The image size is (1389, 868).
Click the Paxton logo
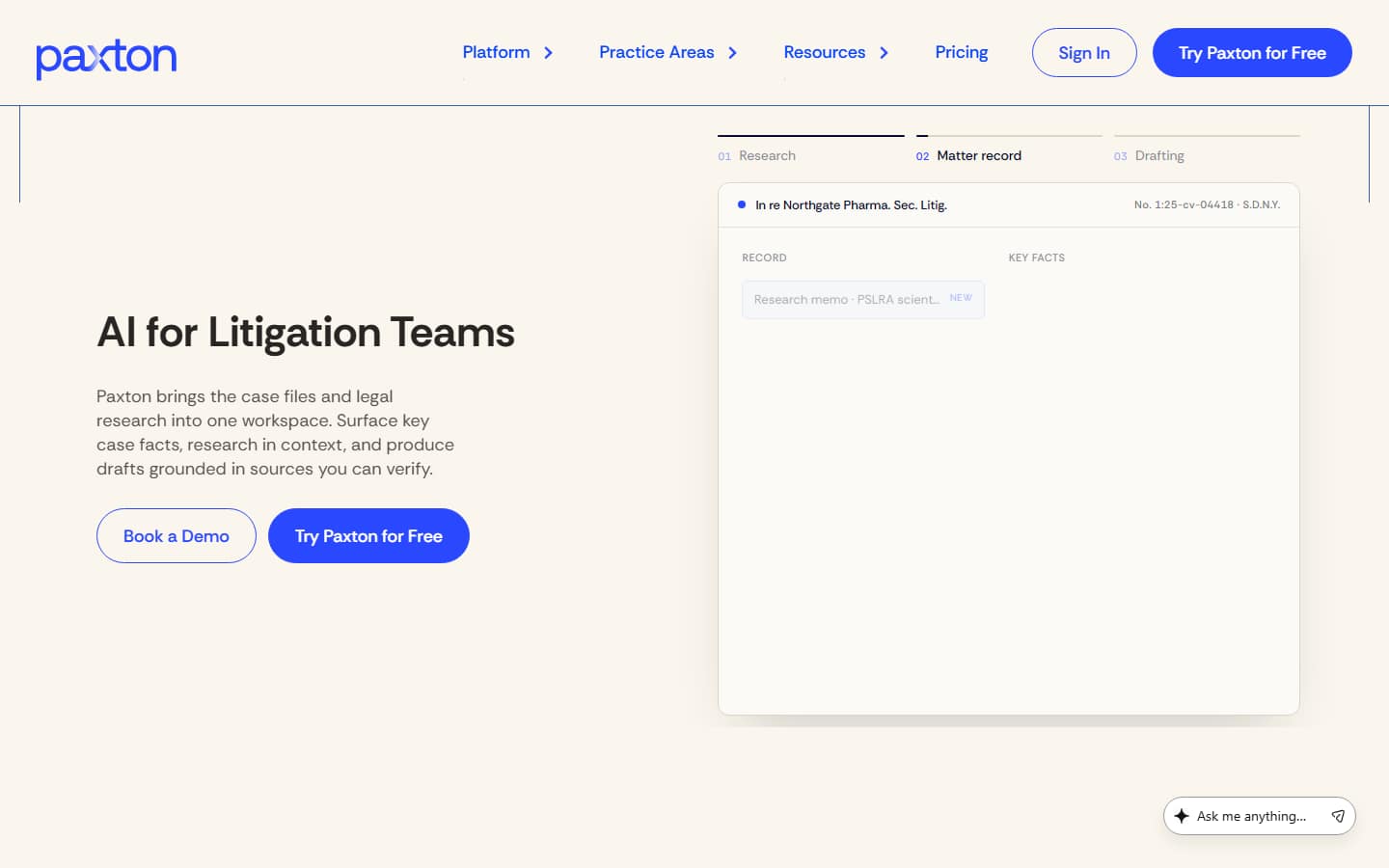pos(106,58)
